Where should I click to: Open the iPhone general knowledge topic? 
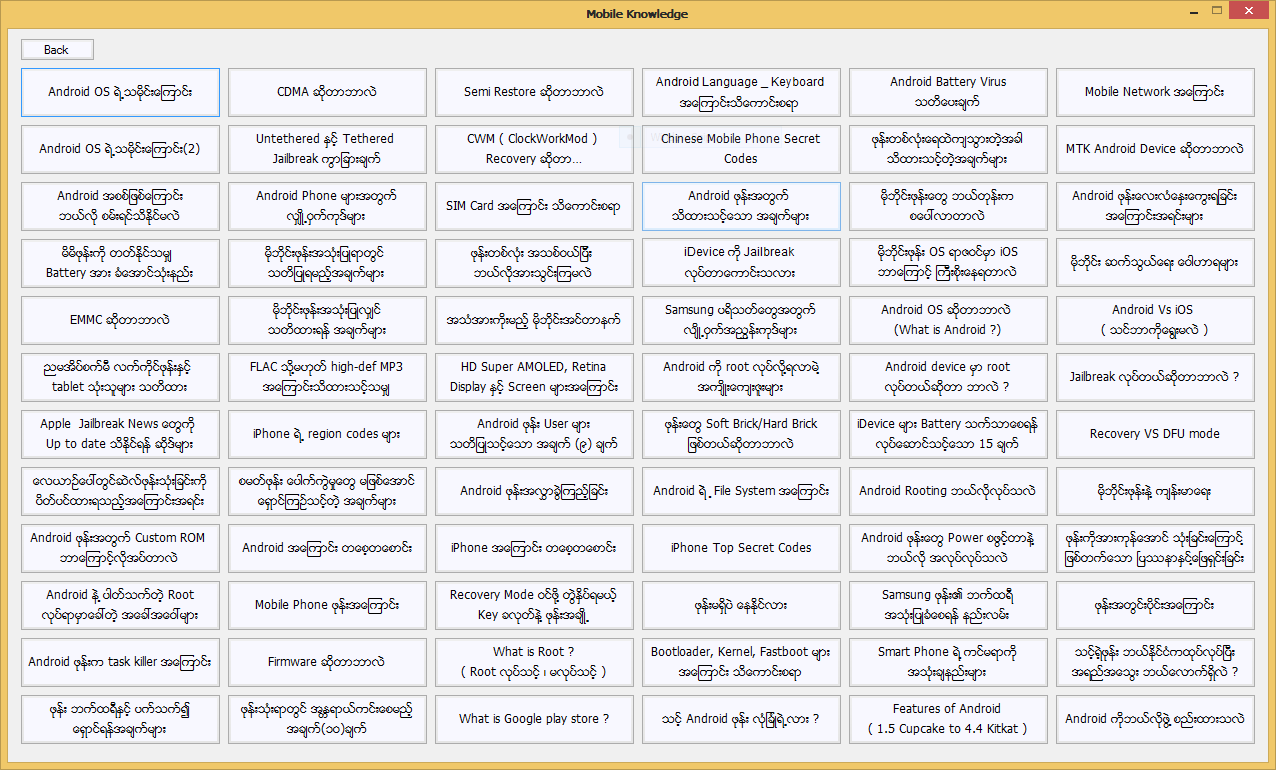[534, 548]
